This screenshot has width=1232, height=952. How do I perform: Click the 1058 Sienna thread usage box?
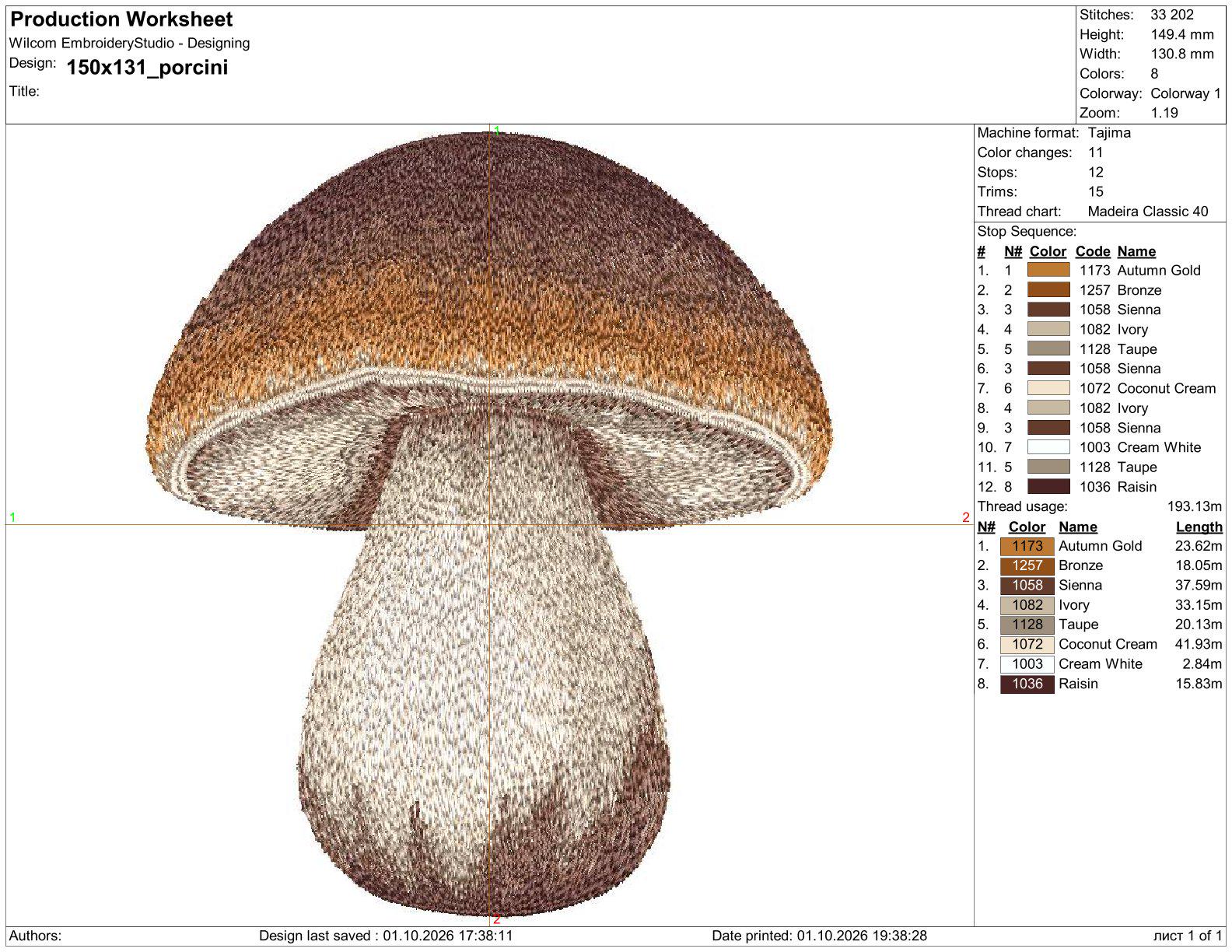(x=1027, y=585)
